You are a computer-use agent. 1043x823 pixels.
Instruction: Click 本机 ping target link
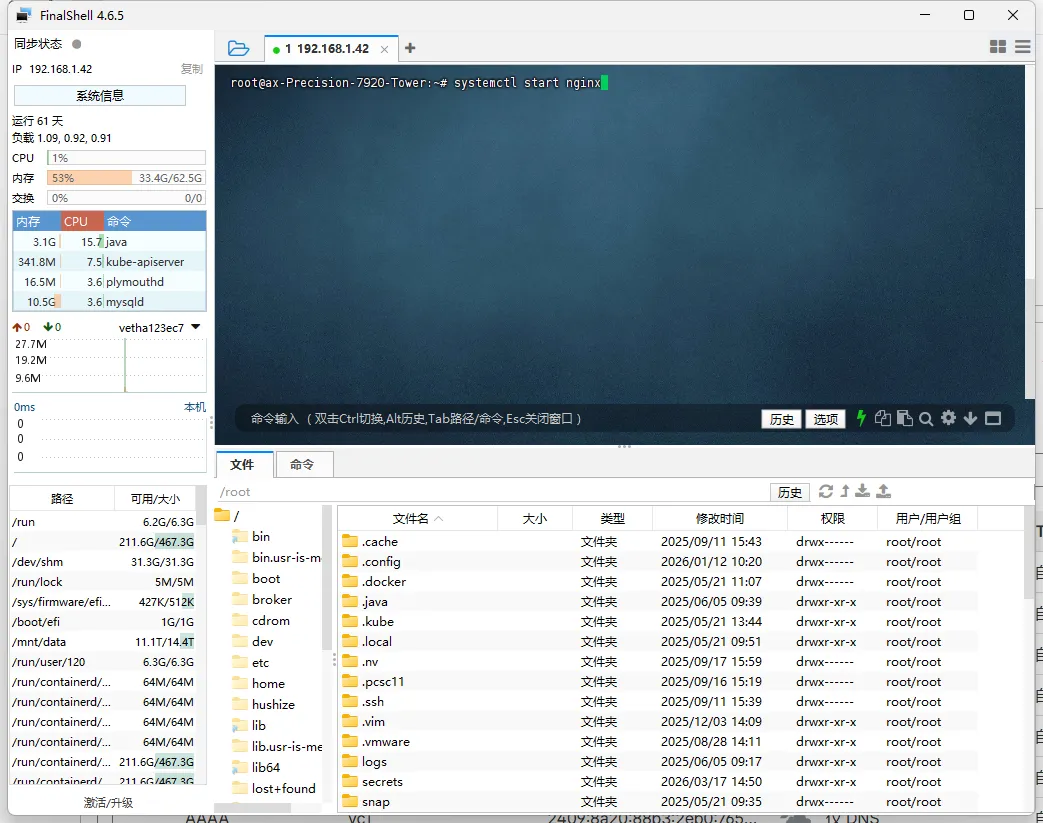coord(195,407)
